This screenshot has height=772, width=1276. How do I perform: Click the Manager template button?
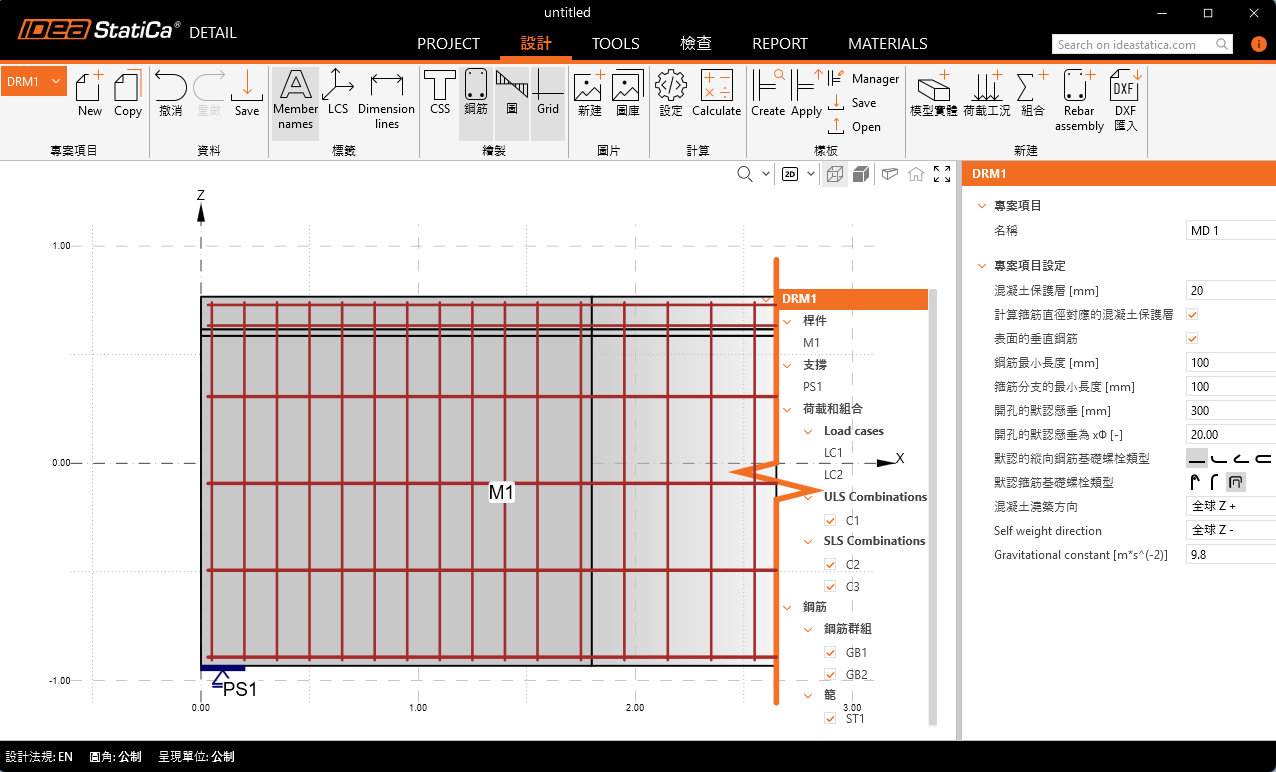[x=865, y=79]
